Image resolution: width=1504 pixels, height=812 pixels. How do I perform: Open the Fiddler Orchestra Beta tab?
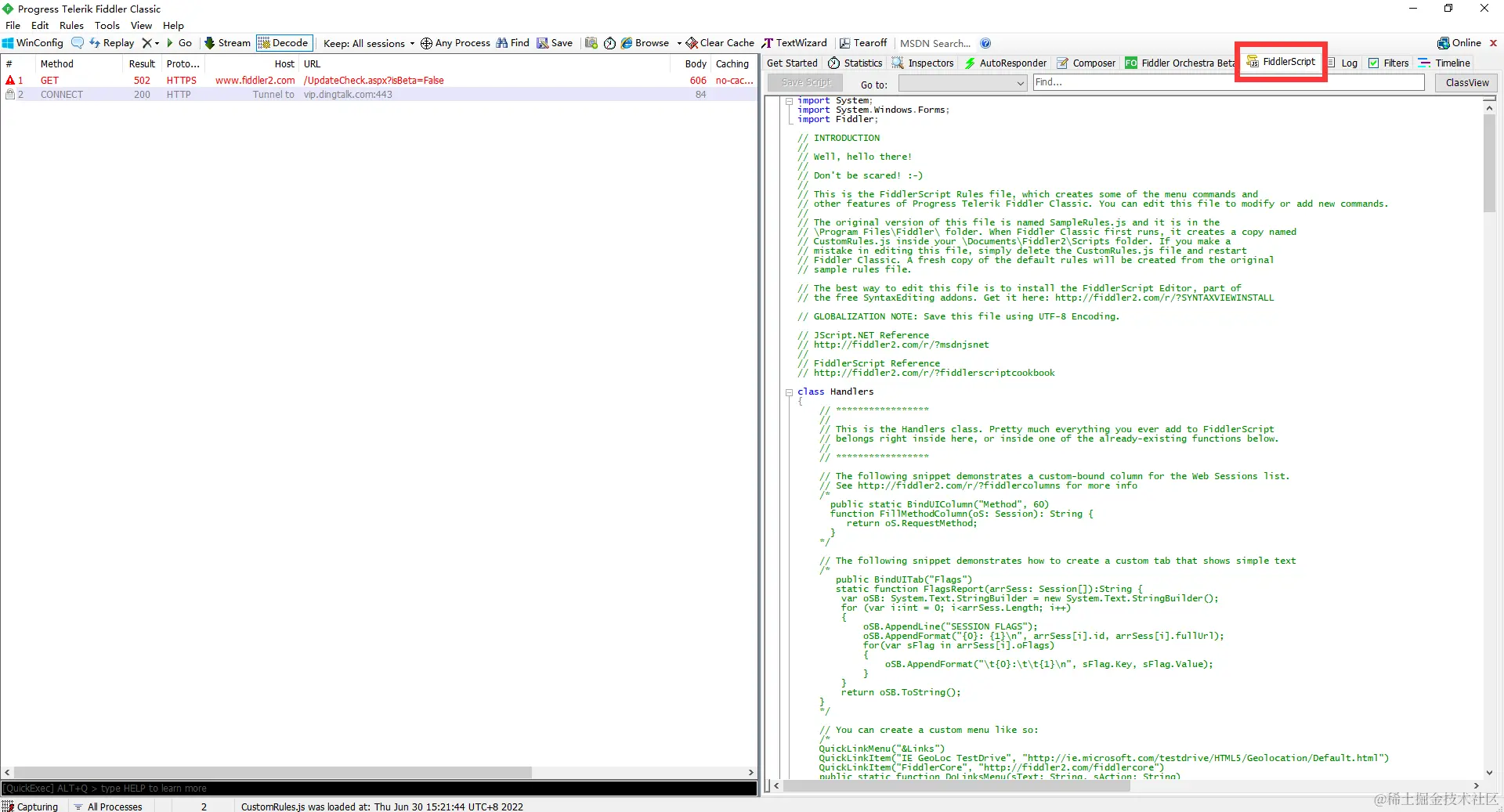1180,63
